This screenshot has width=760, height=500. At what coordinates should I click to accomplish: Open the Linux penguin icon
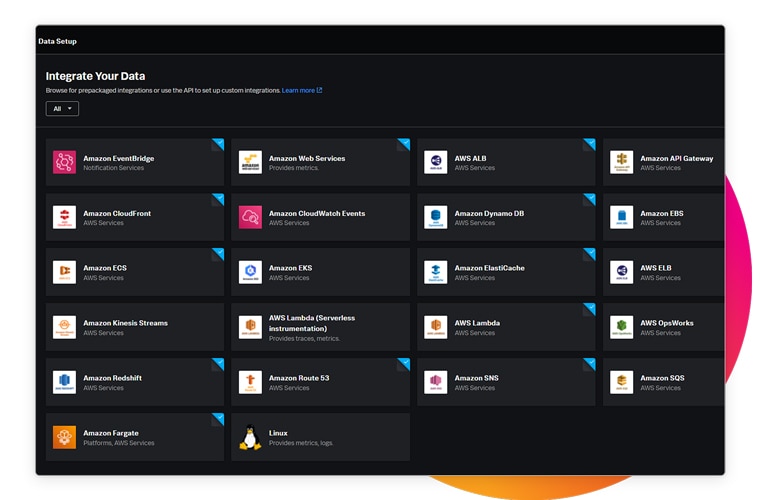pyautogui.click(x=250, y=437)
